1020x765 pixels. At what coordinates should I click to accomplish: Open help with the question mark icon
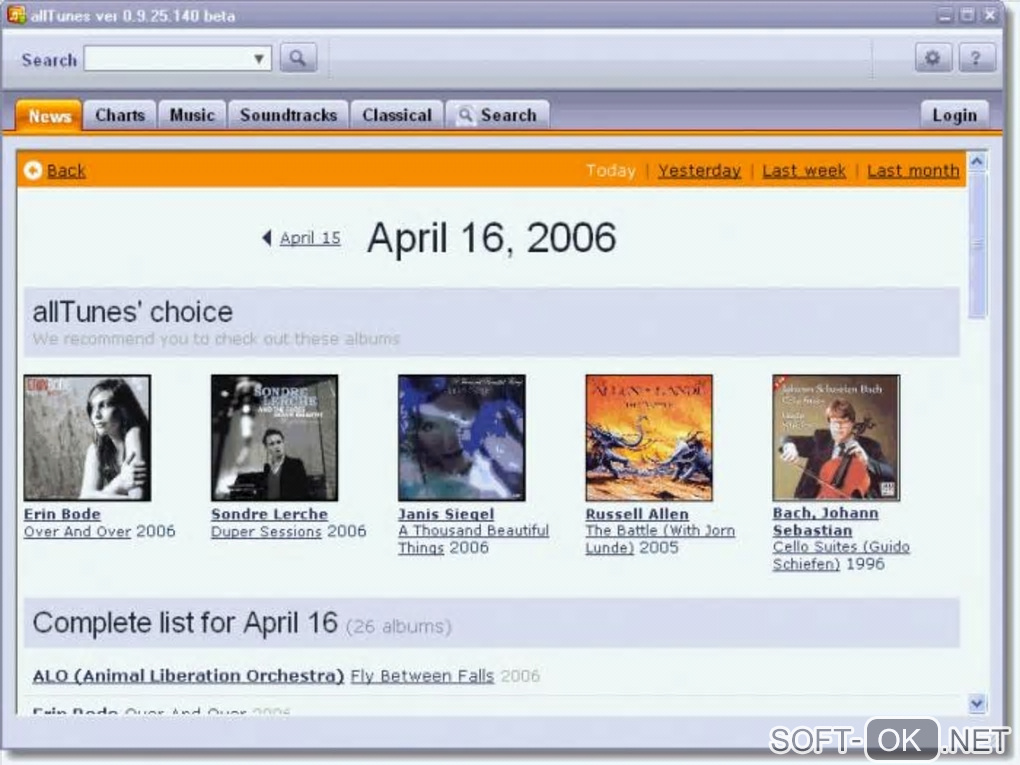click(976, 59)
